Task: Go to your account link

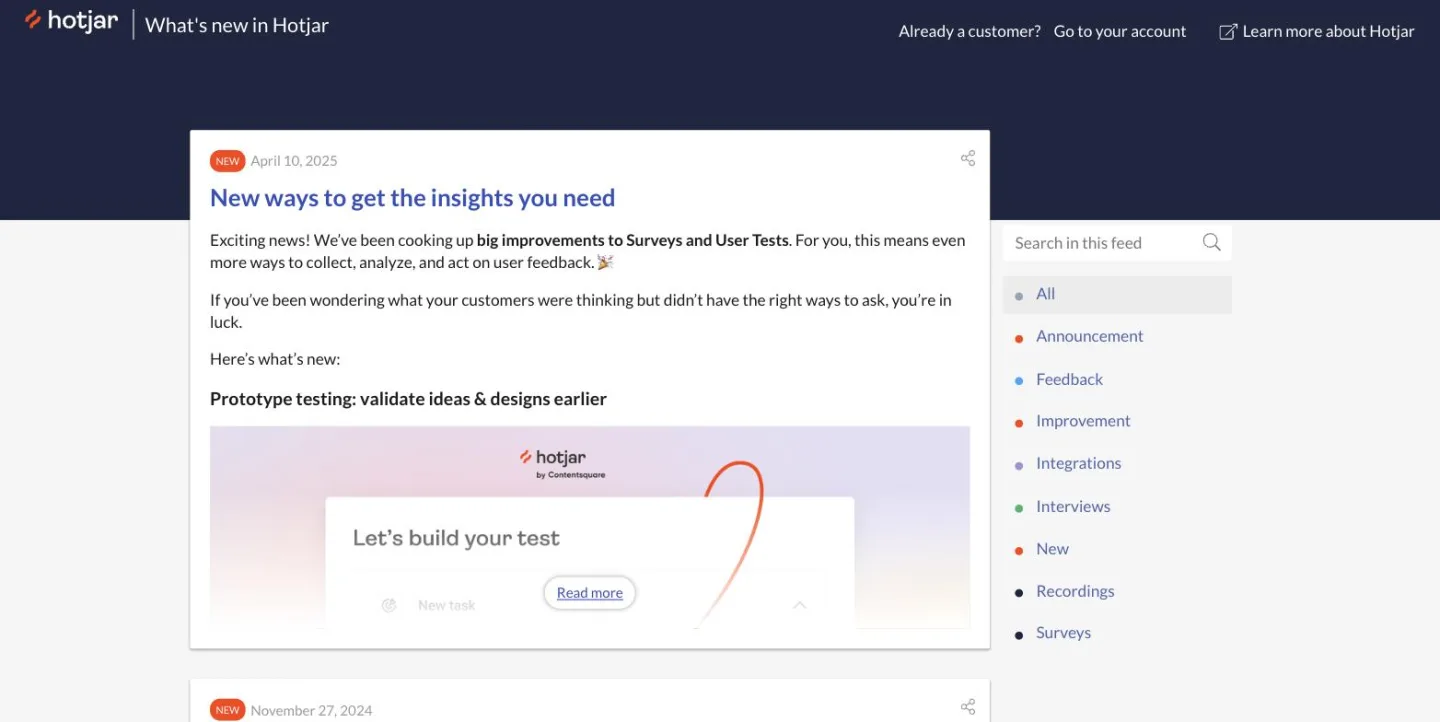Action: tap(1119, 31)
